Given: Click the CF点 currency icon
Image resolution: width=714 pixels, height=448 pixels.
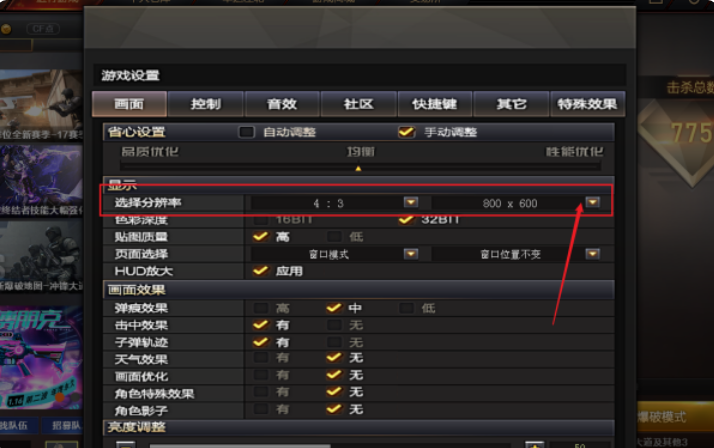Looking at the screenshot, I should (6, 29).
